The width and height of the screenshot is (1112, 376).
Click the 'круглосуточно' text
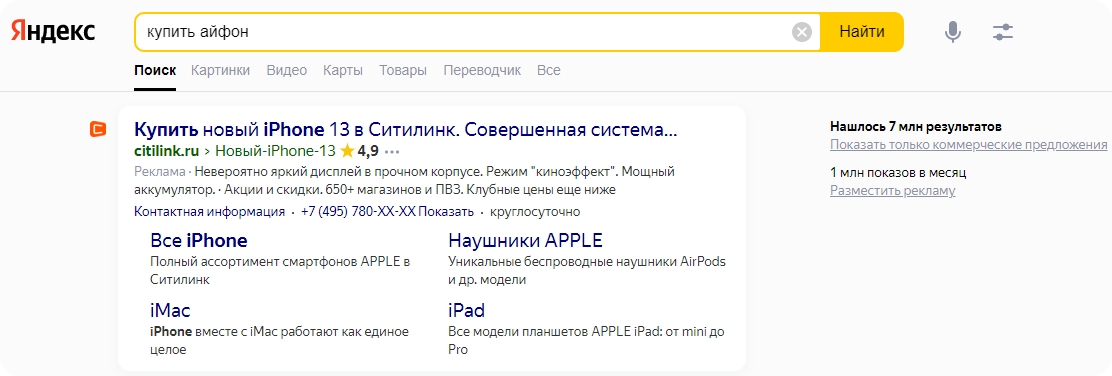(x=535, y=211)
